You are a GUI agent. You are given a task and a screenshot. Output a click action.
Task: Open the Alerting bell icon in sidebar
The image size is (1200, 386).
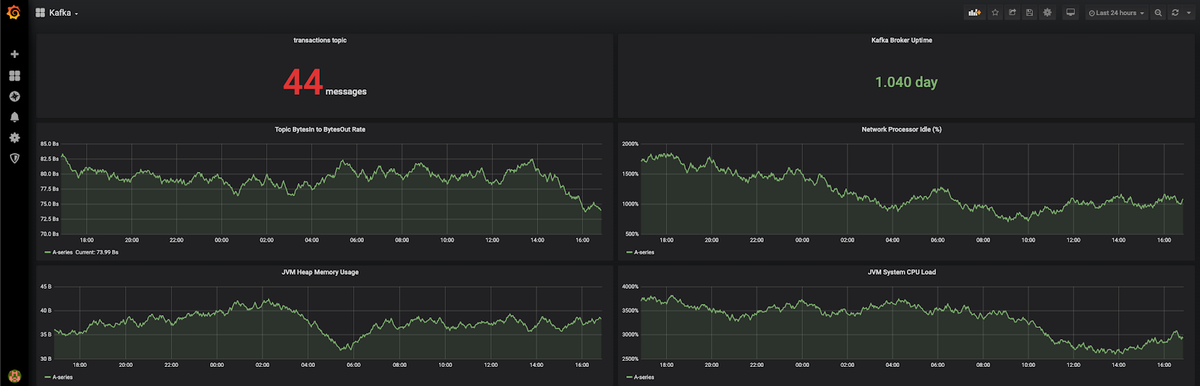(14, 117)
